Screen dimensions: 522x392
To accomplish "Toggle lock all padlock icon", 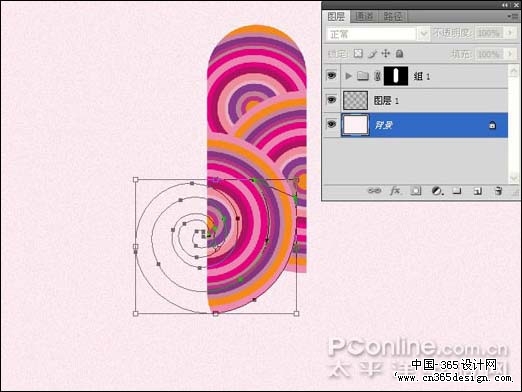I will [399, 53].
